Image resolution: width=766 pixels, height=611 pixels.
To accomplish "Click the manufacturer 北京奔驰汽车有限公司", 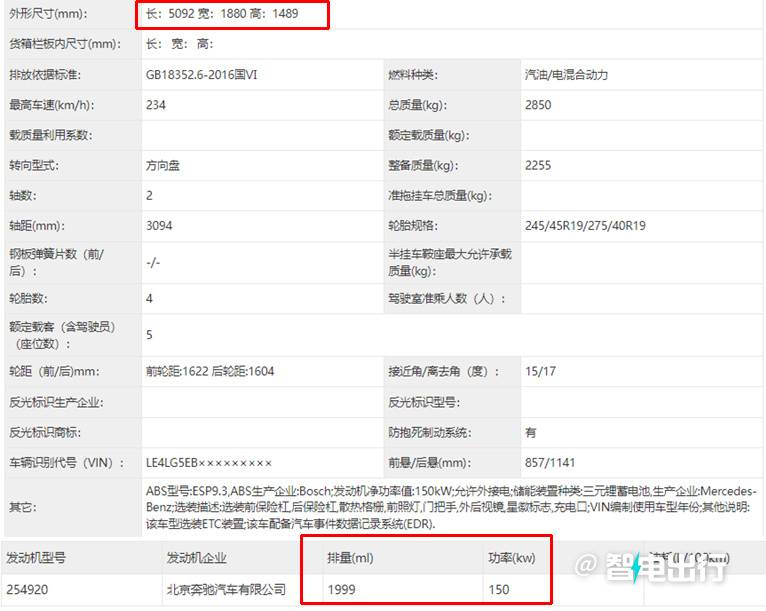I will pos(226,590).
